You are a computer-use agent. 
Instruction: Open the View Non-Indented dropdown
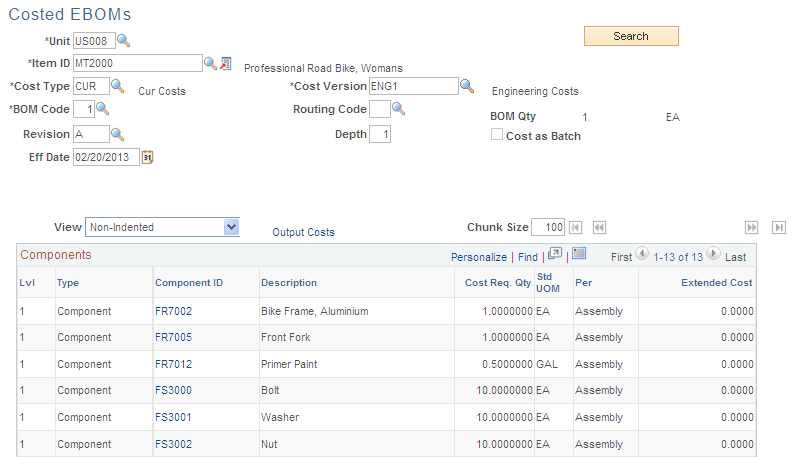click(x=163, y=227)
